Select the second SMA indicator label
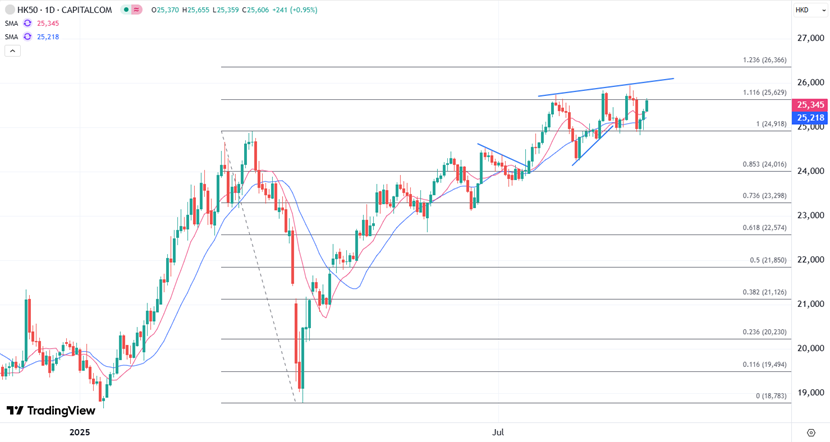Image resolution: width=830 pixels, height=442 pixels. pyautogui.click(x=11, y=37)
